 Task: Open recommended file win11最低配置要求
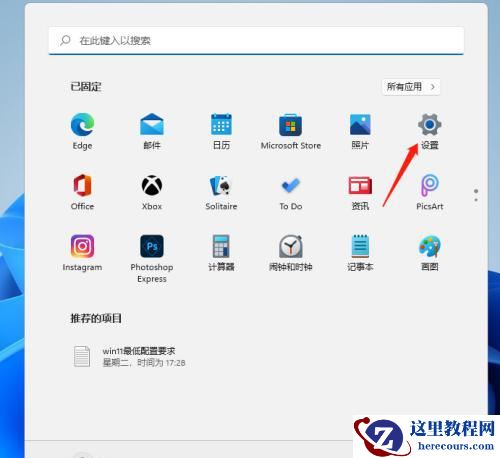[129, 356]
